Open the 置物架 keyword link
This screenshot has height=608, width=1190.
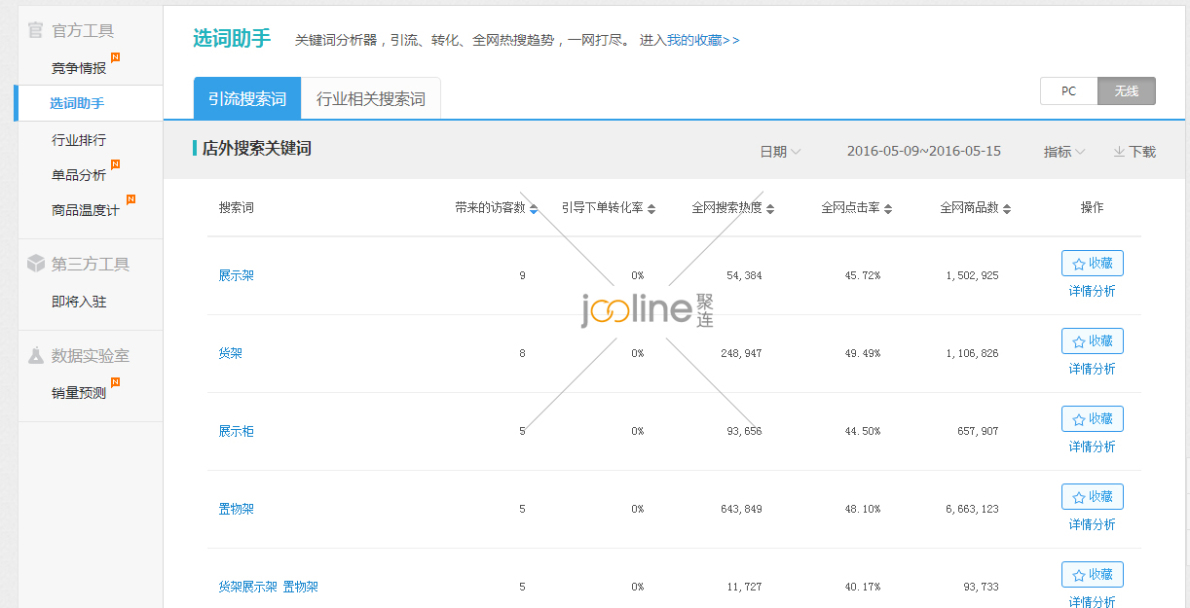(x=236, y=509)
